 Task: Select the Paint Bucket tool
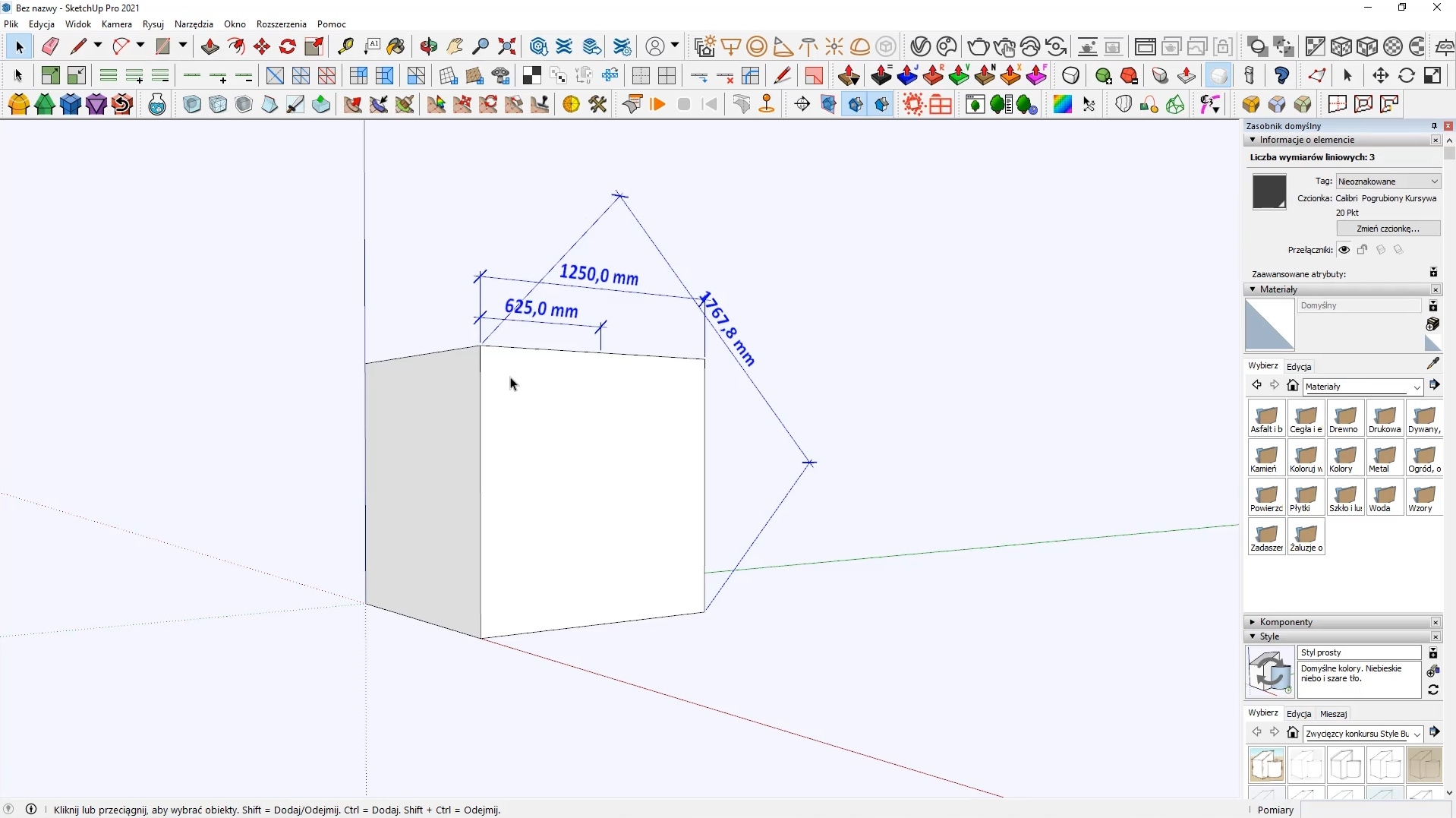[396, 46]
